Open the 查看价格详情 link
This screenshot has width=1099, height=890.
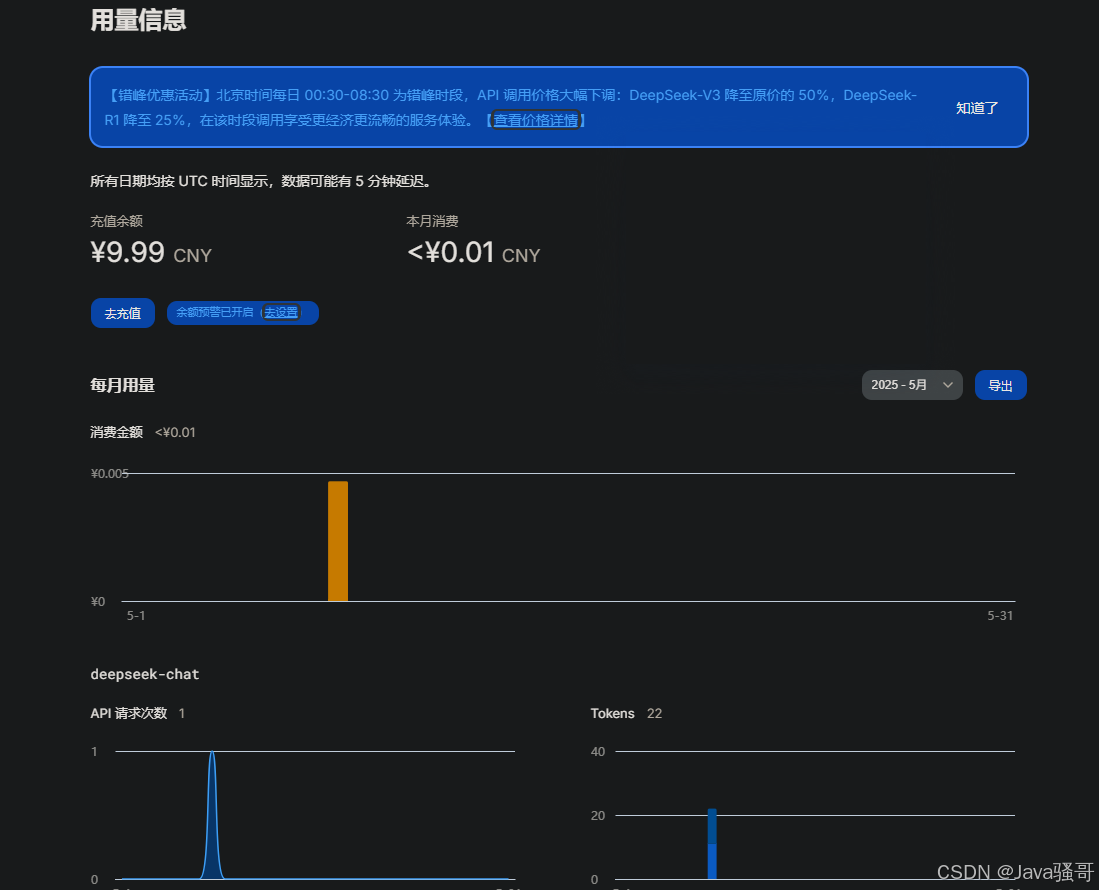point(536,121)
